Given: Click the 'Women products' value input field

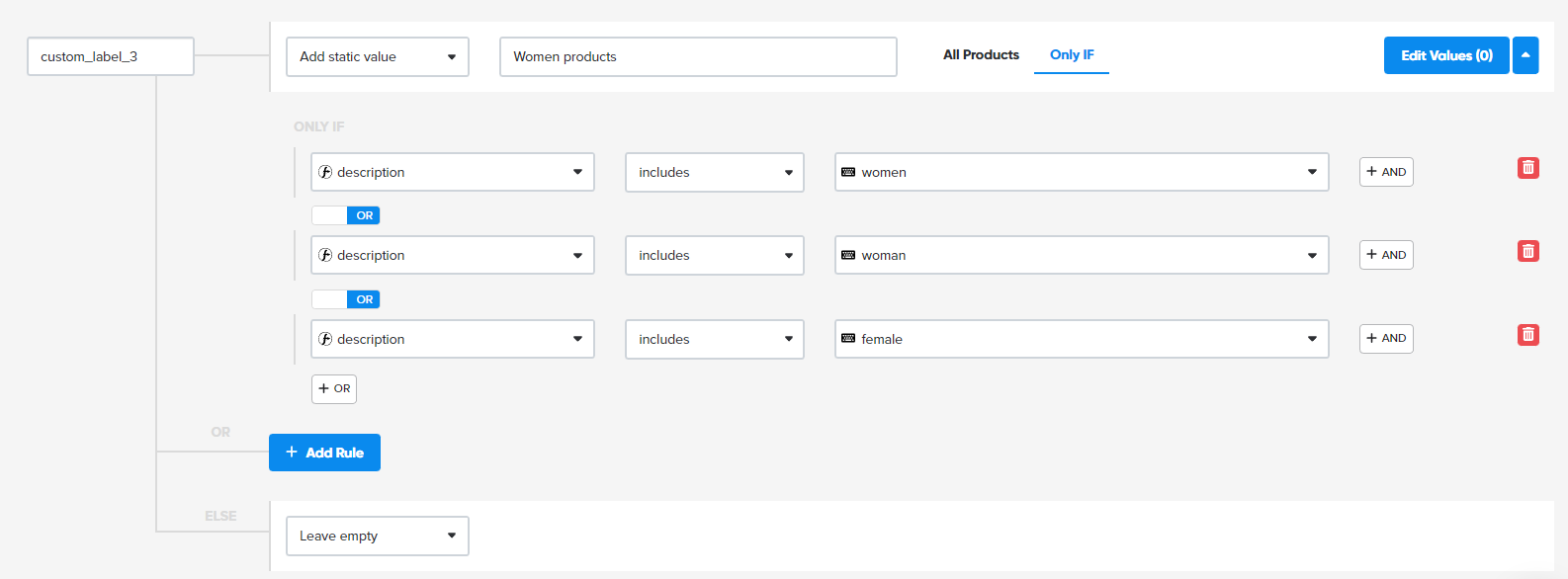Looking at the screenshot, I should coord(698,57).
